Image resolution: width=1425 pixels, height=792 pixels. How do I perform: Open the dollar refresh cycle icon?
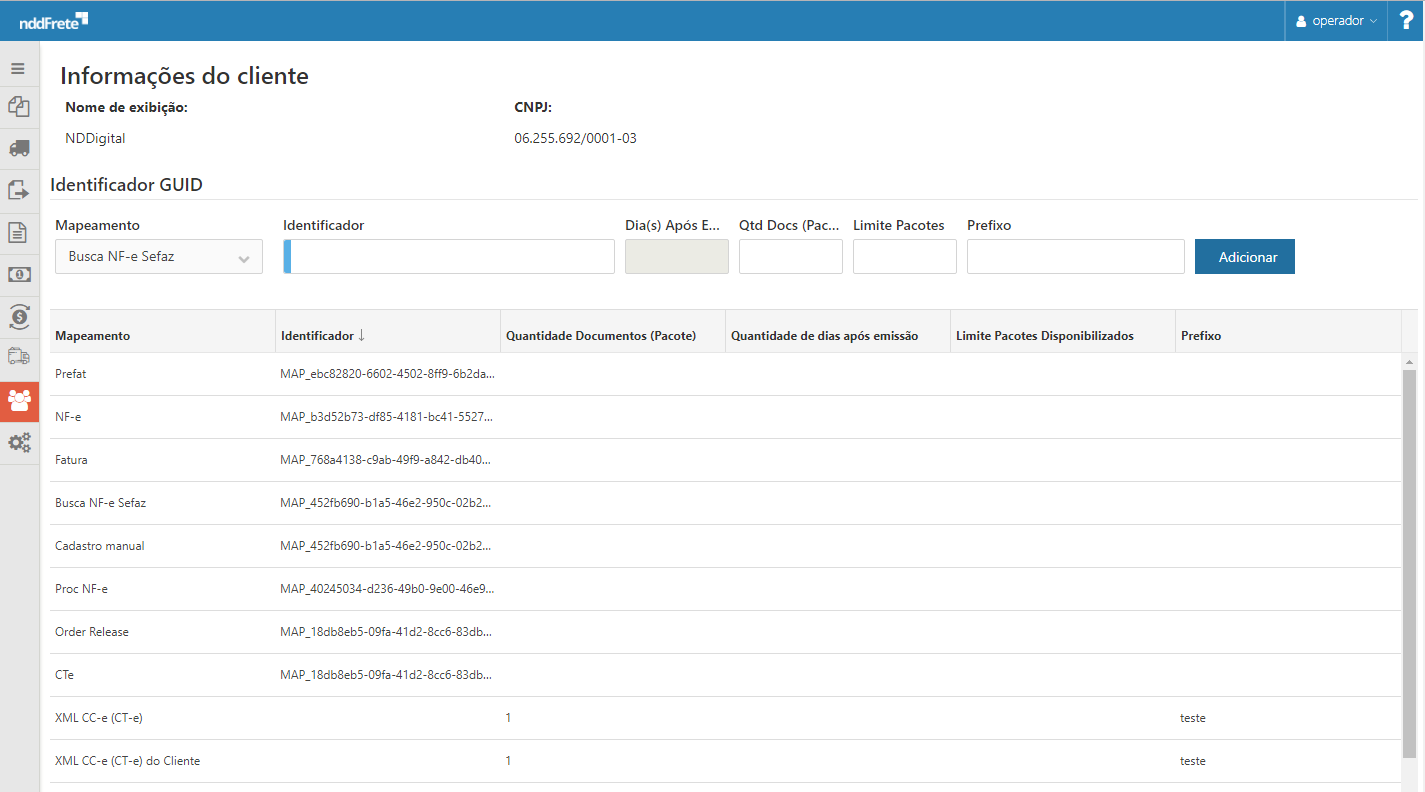18,316
